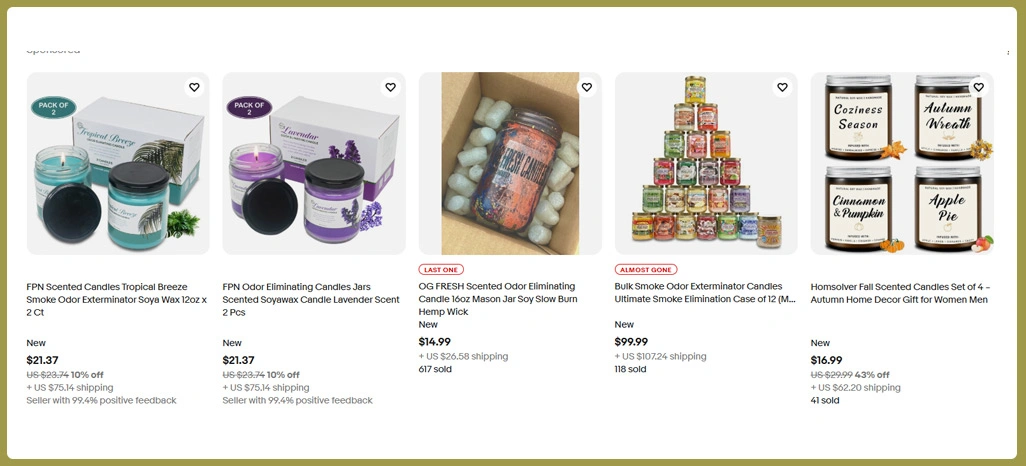The height and width of the screenshot is (466, 1026).
Task: Heart the Homsolver Fall Scented Candles listing
Action: (x=978, y=87)
